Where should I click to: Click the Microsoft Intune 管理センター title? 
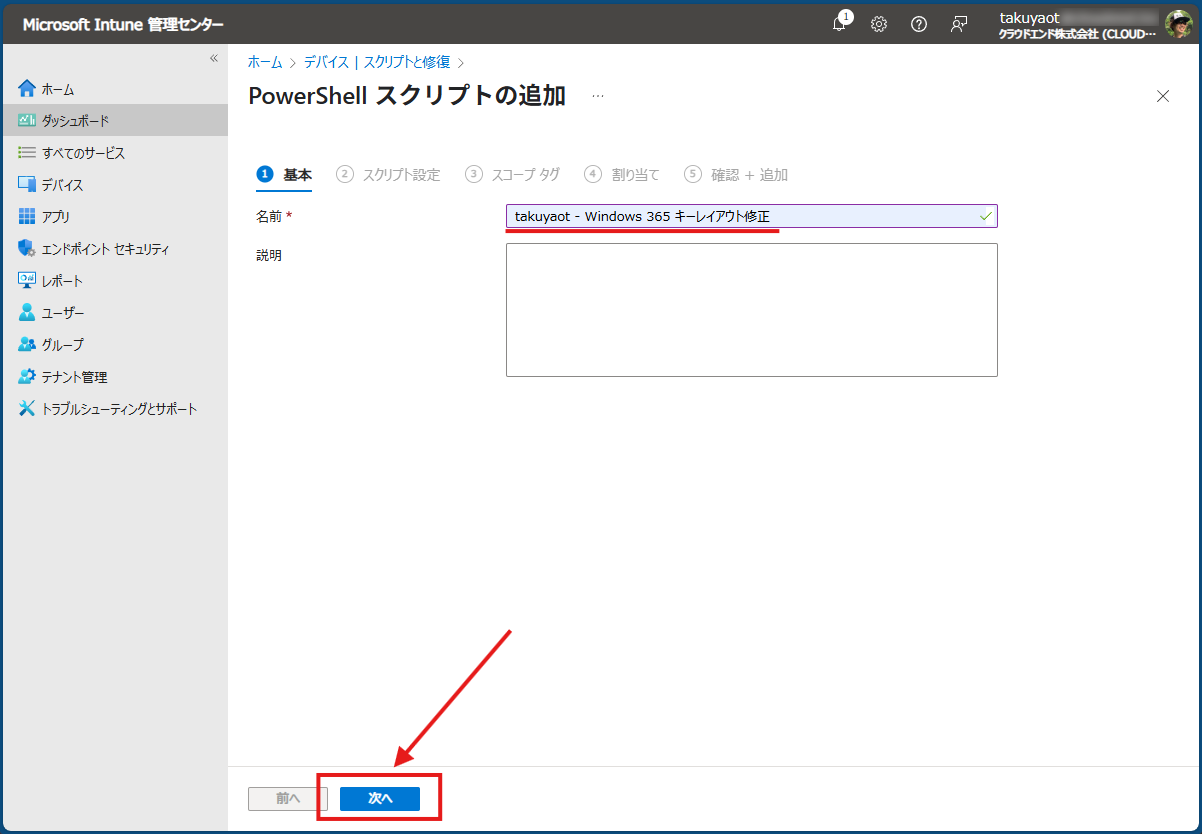[x=122, y=24]
